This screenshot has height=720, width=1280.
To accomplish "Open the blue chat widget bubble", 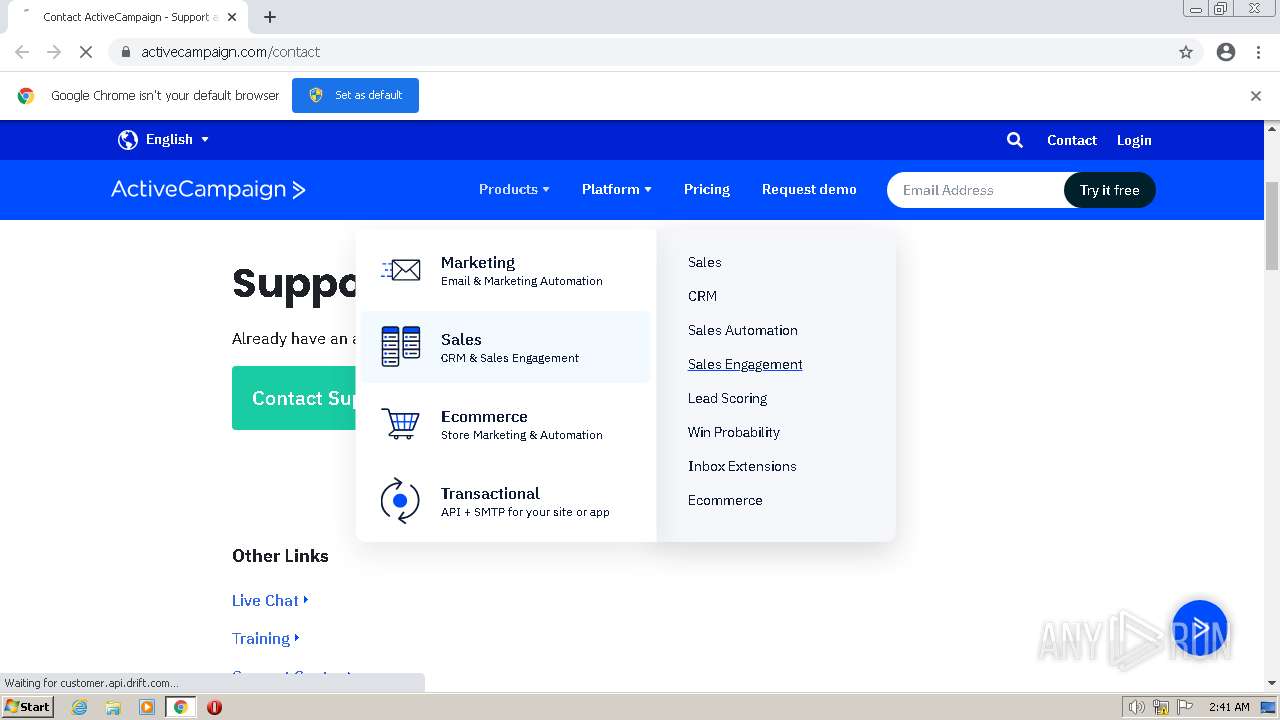I will pos(1199,628).
